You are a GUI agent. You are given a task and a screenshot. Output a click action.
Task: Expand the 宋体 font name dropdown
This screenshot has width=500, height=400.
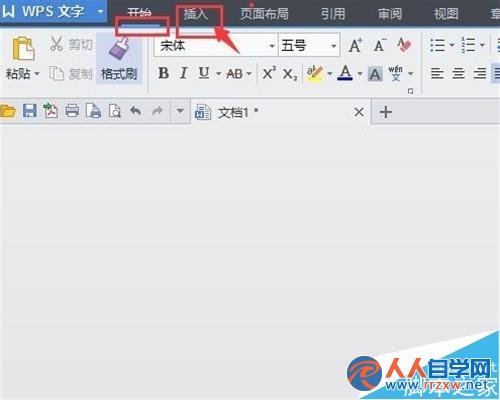(272, 46)
